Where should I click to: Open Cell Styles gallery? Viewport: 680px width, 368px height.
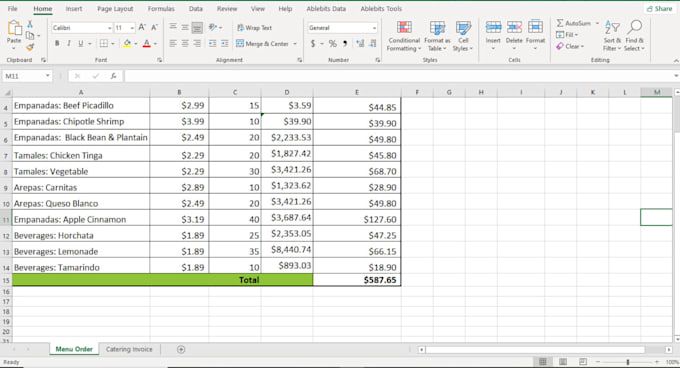click(x=463, y=36)
